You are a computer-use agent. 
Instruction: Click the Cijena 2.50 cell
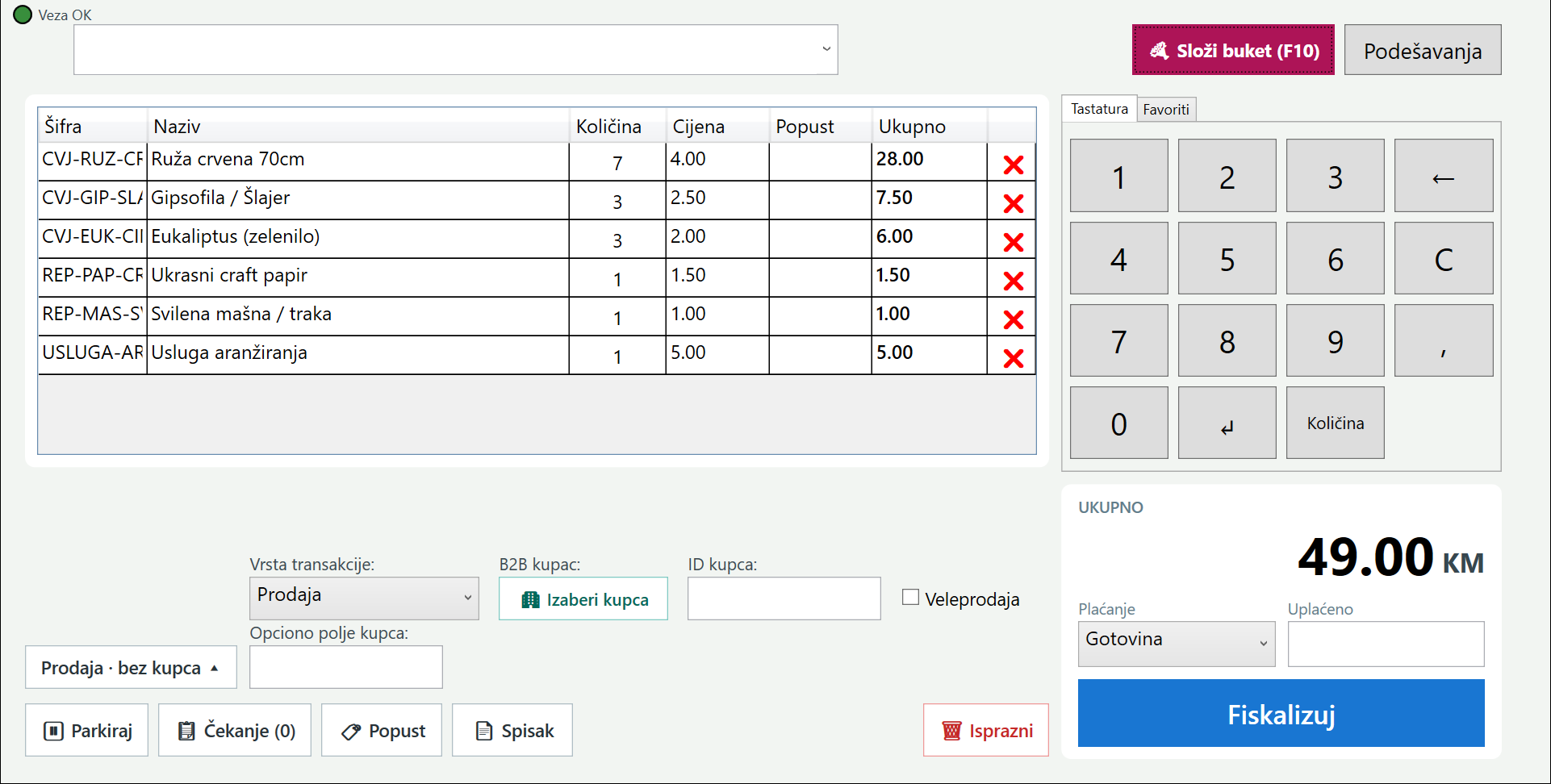[x=717, y=200]
